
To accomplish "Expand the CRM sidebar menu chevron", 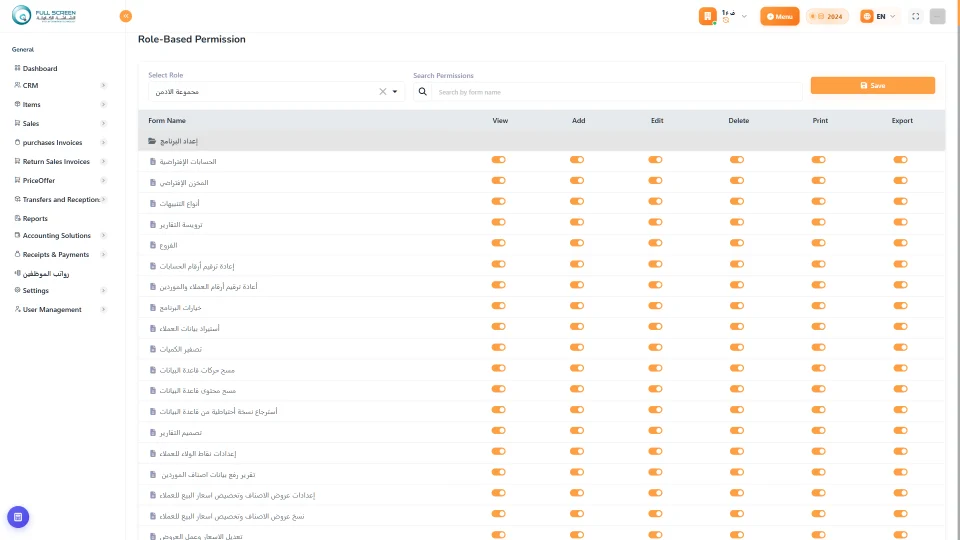I will pos(103,85).
